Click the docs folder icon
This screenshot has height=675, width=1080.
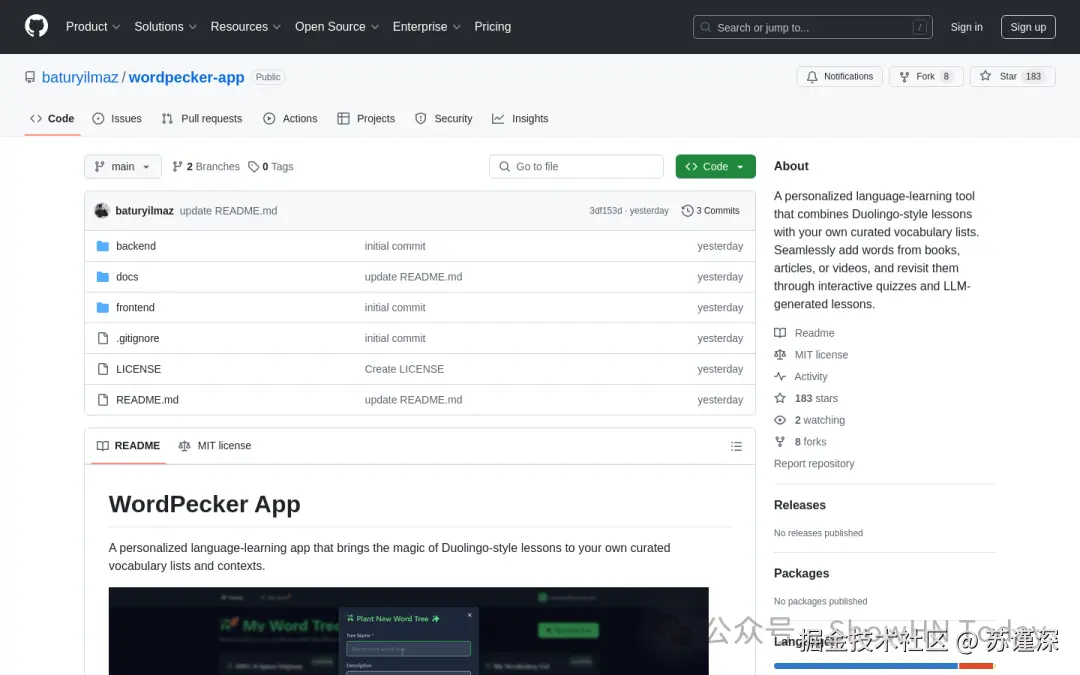pyautogui.click(x=103, y=277)
